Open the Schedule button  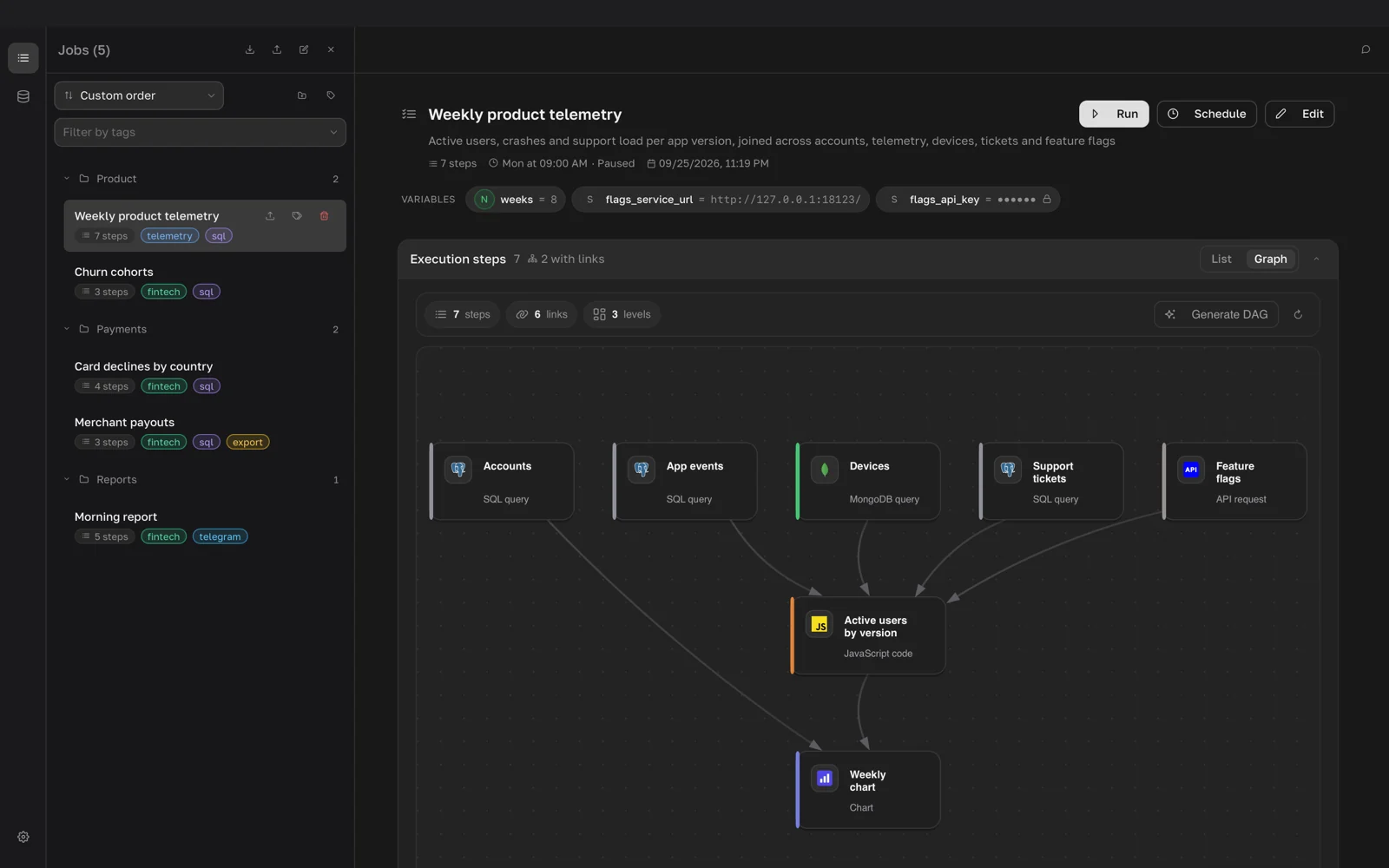pos(1207,114)
